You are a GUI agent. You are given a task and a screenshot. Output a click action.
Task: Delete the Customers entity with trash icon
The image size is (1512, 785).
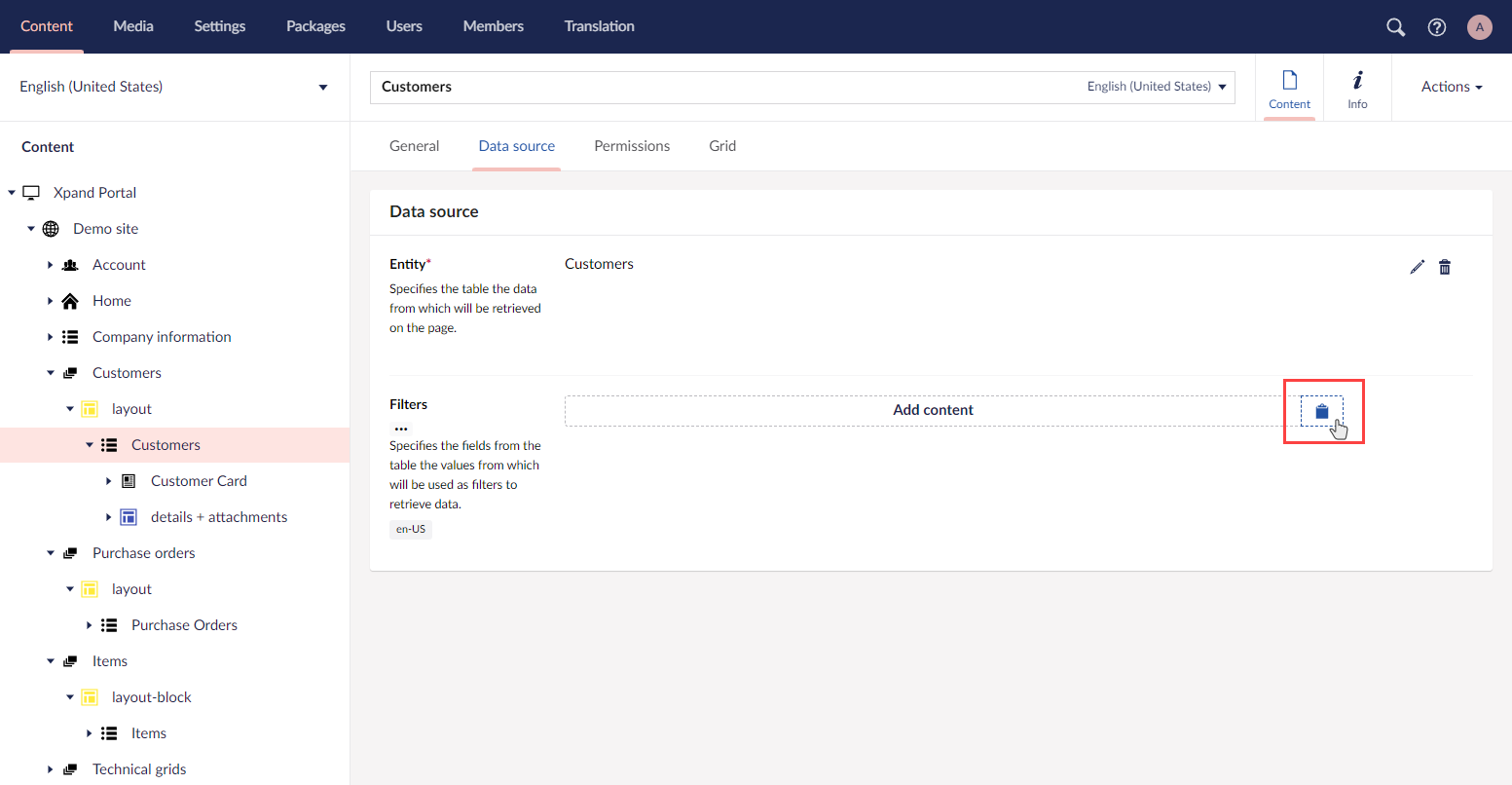click(x=1445, y=267)
